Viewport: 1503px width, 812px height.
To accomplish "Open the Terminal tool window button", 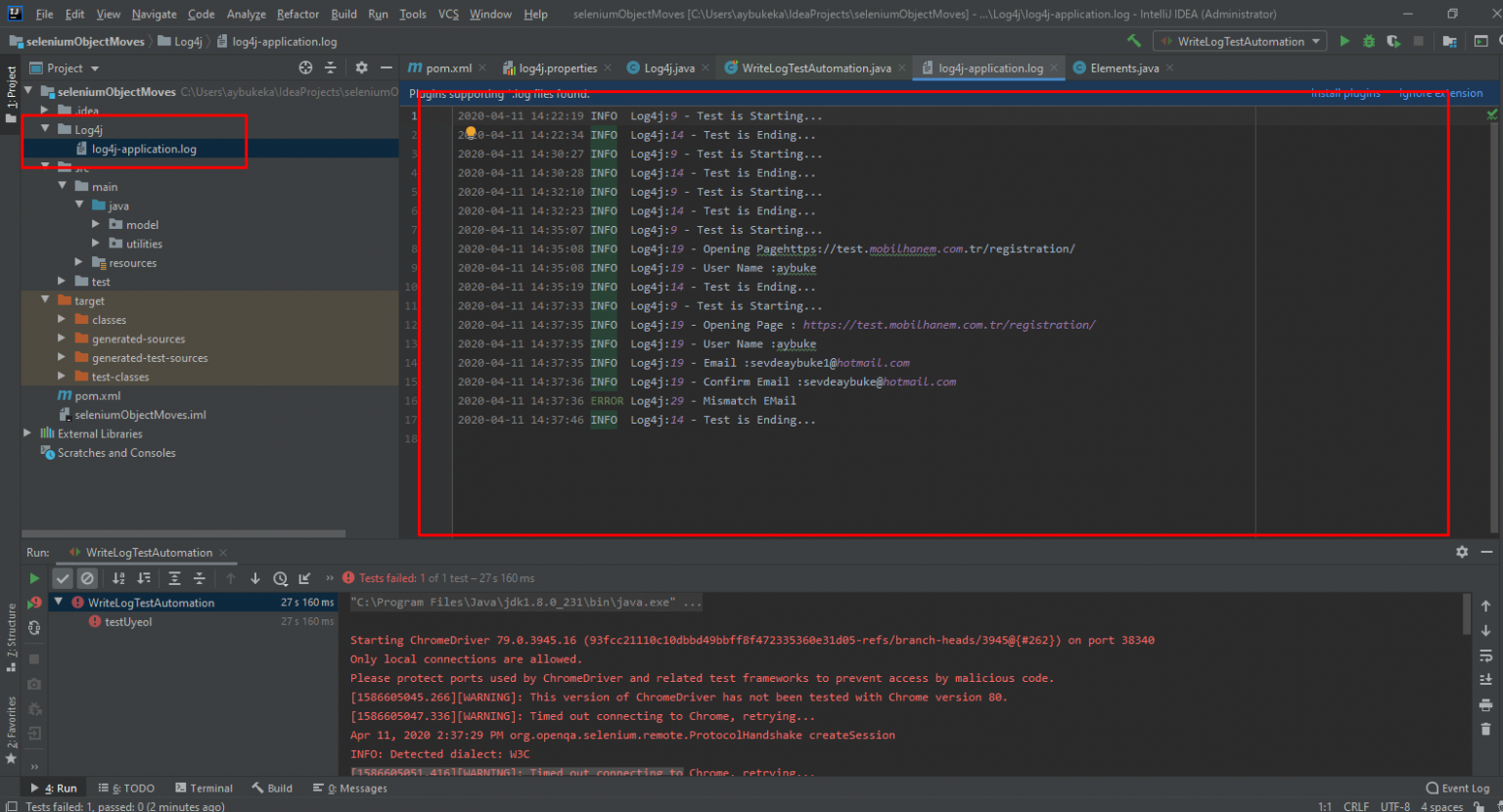I will [204, 788].
